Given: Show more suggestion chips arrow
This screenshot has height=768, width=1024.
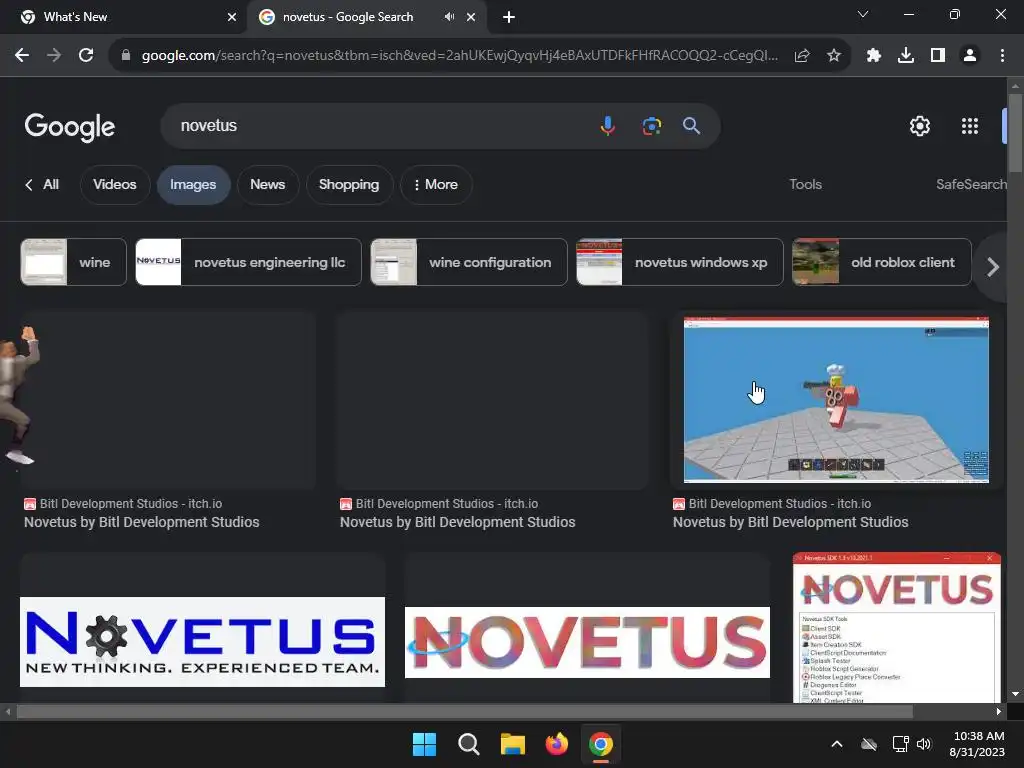Looking at the screenshot, I should [x=993, y=266].
